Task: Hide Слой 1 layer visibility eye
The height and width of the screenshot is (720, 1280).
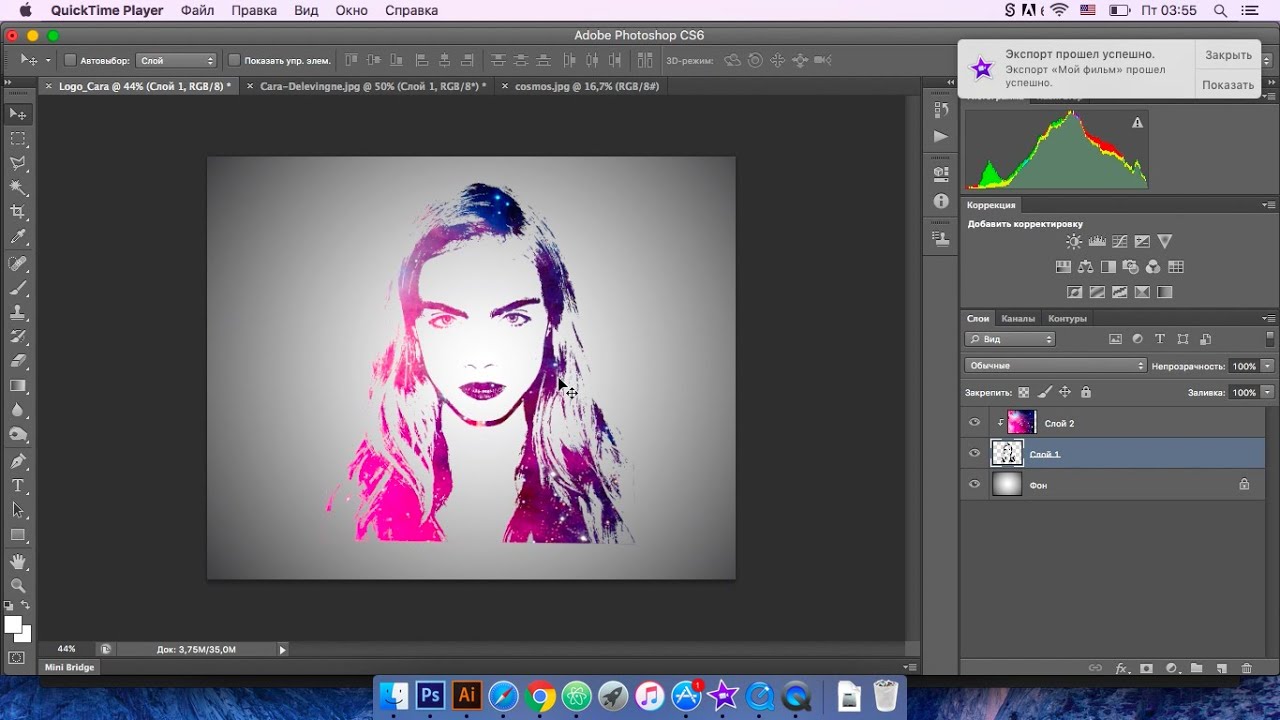Action: point(974,454)
